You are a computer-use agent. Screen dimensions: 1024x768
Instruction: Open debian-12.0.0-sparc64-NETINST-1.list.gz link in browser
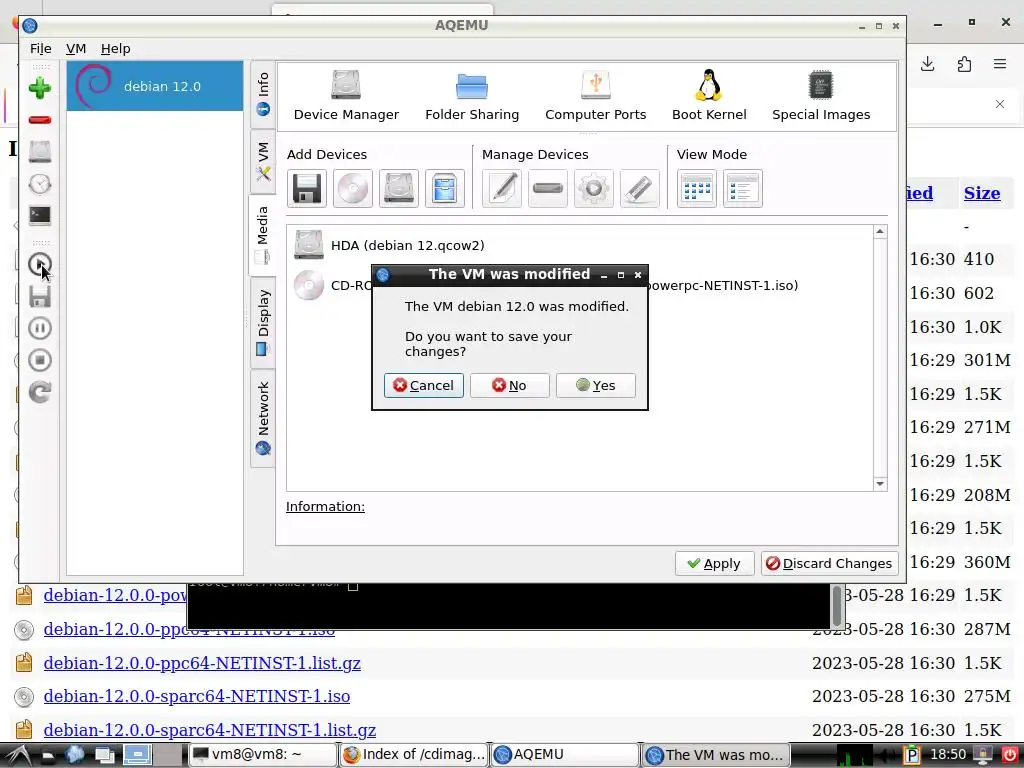pyautogui.click(x=210, y=729)
